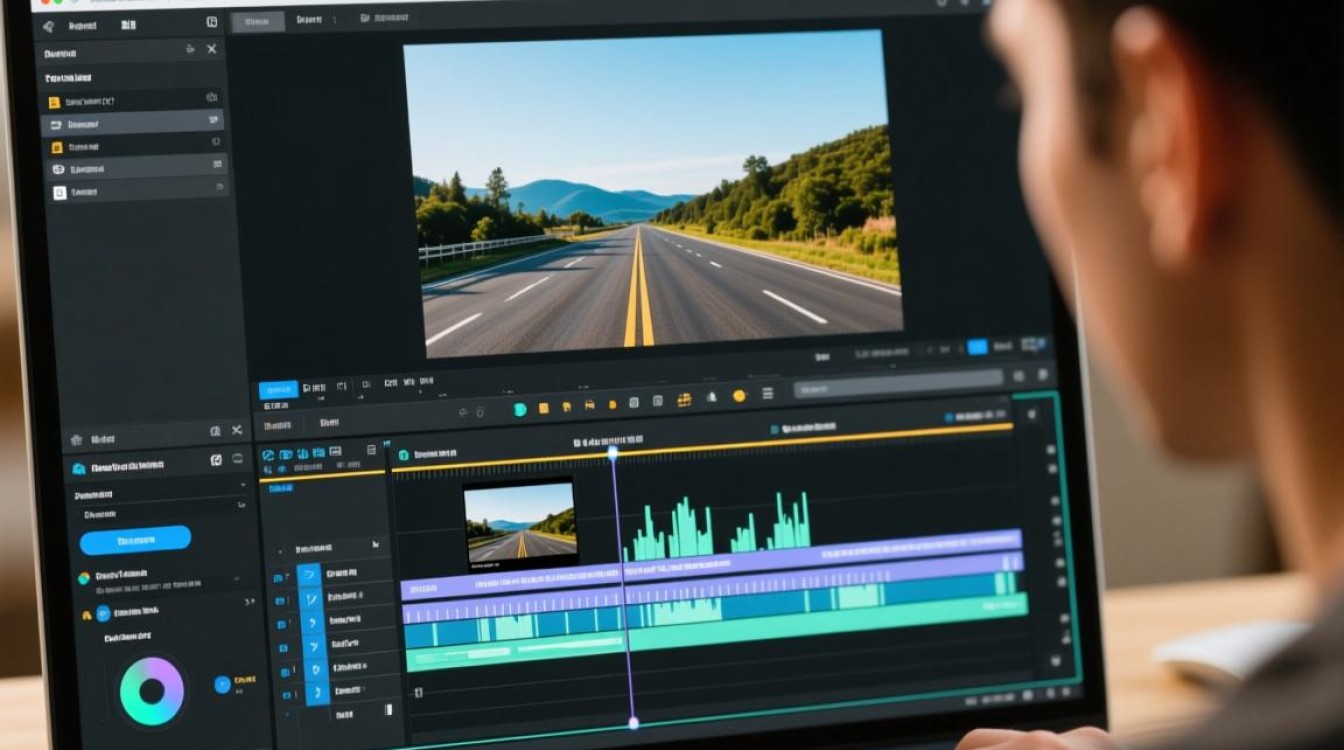Click the orange round icon in the timeline toolbar
Screen dimensions: 1344x750
[x=739, y=396]
